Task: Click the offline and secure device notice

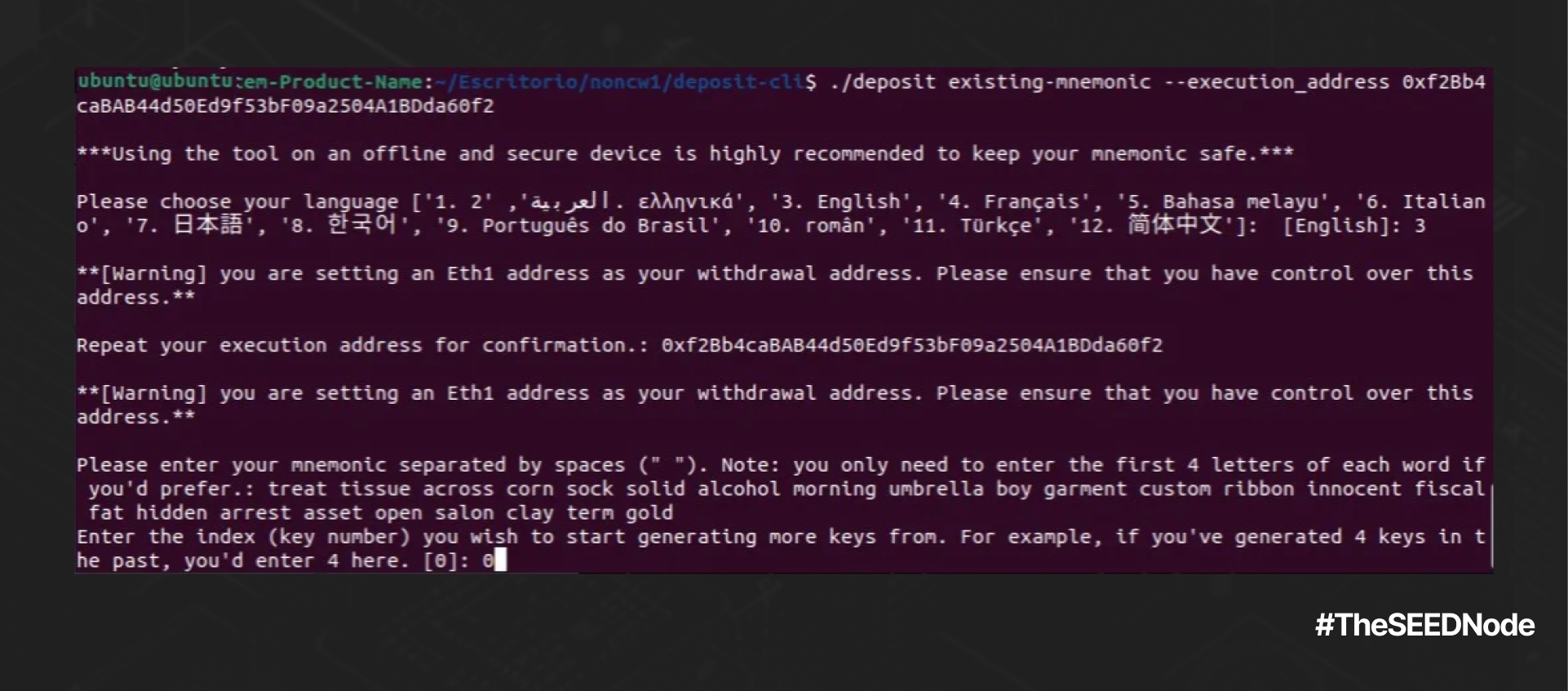Action: (x=684, y=153)
